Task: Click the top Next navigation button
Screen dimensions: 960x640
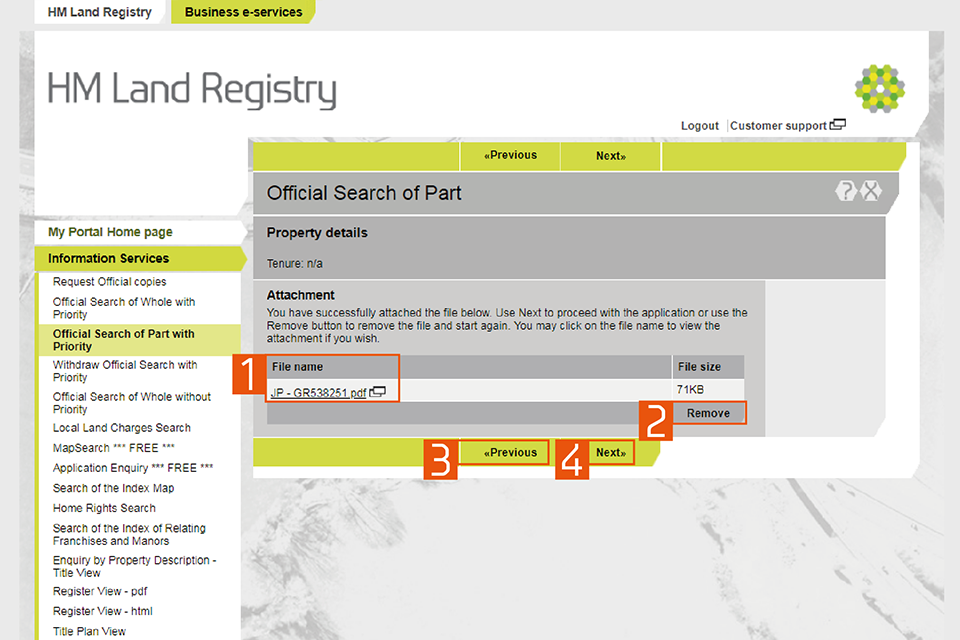Action: (610, 156)
